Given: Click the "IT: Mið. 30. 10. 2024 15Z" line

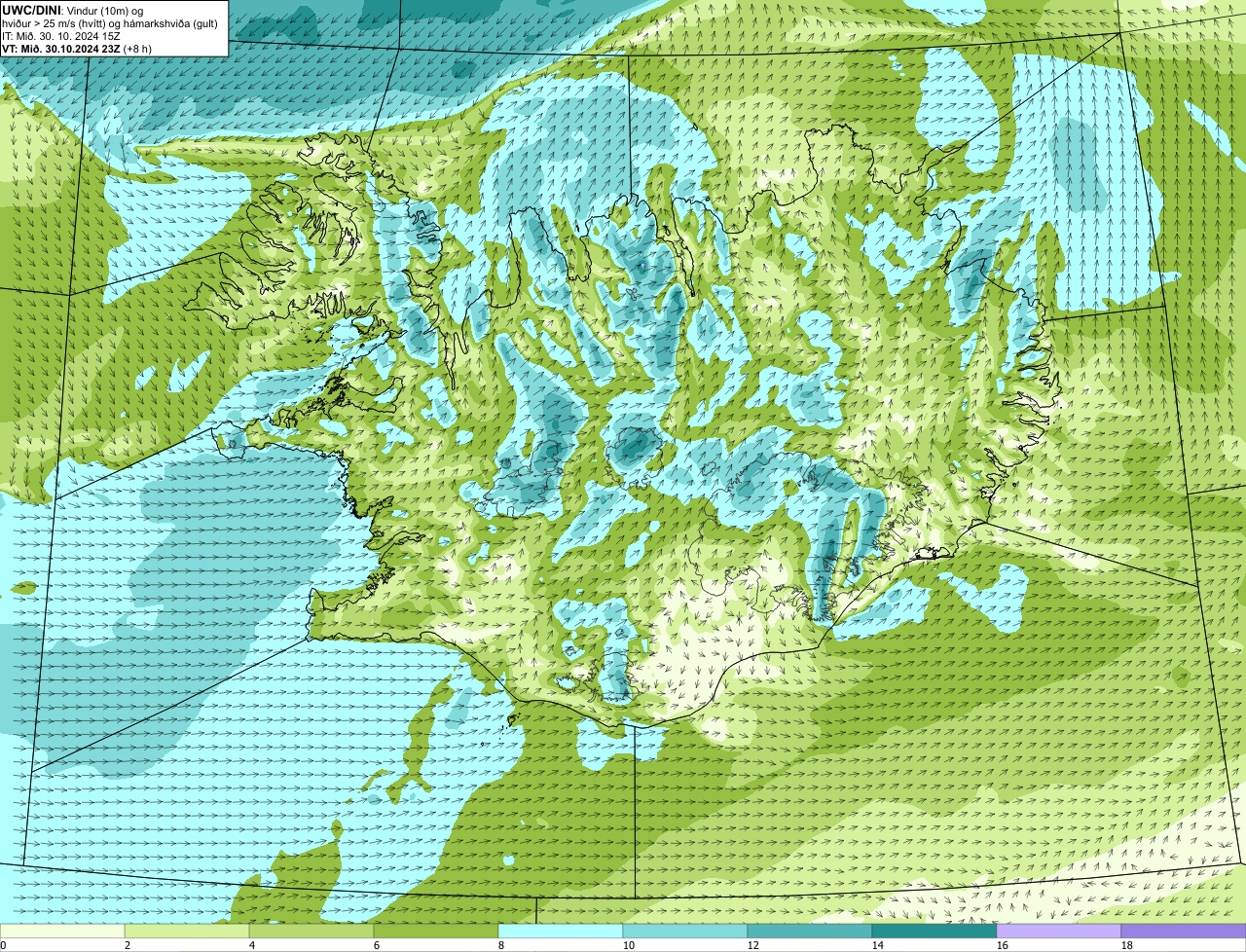Looking at the screenshot, I should (61, 36).
